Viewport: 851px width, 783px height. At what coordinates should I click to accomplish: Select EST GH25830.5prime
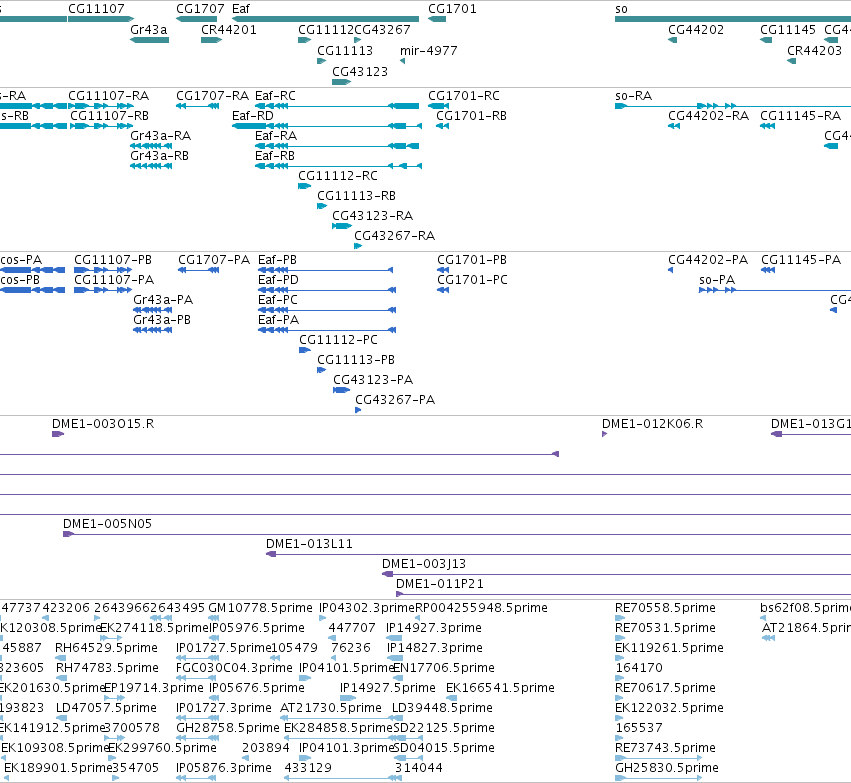click(x=666, y=768)
